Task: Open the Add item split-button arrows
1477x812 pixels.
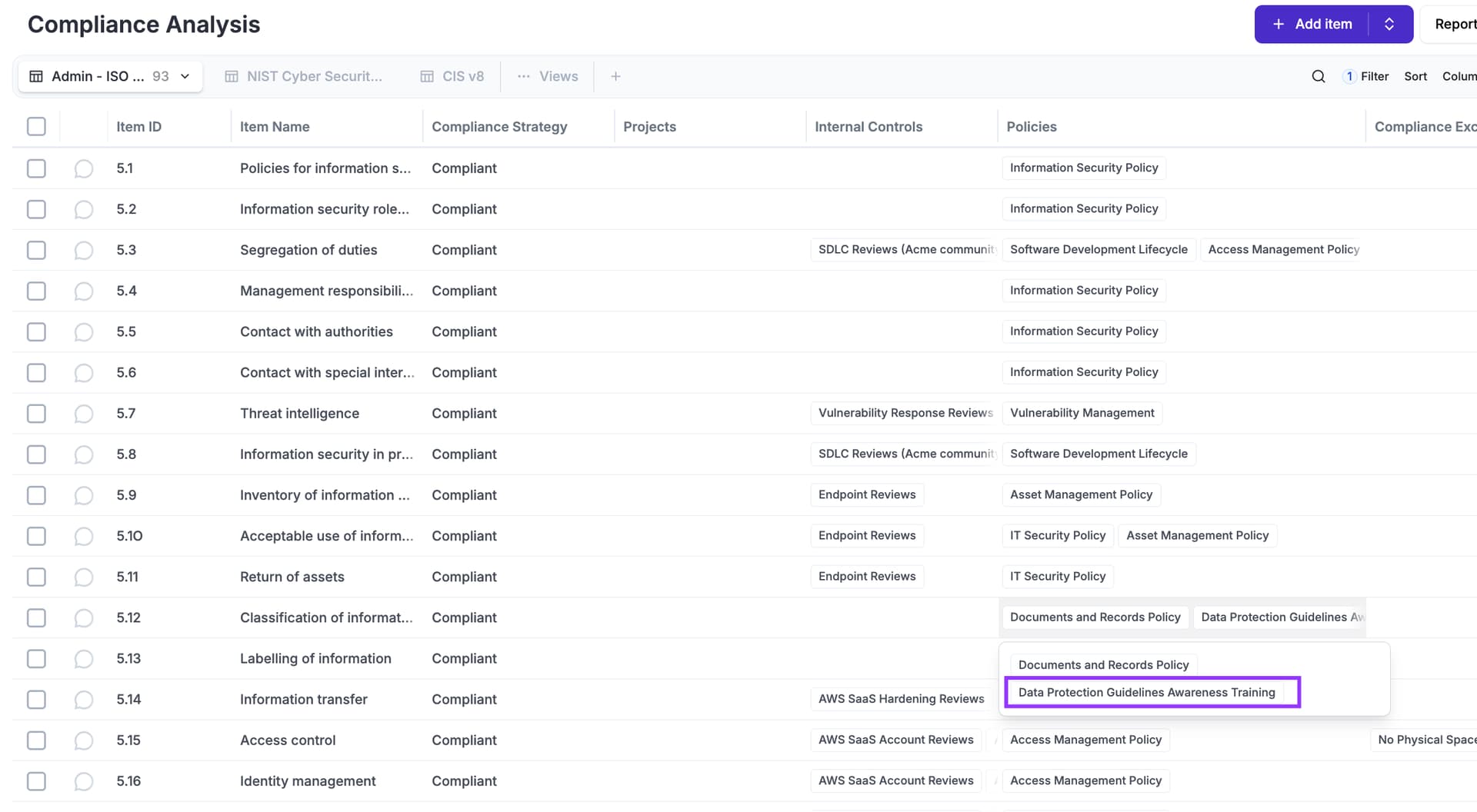Action: click(1389, 24)
